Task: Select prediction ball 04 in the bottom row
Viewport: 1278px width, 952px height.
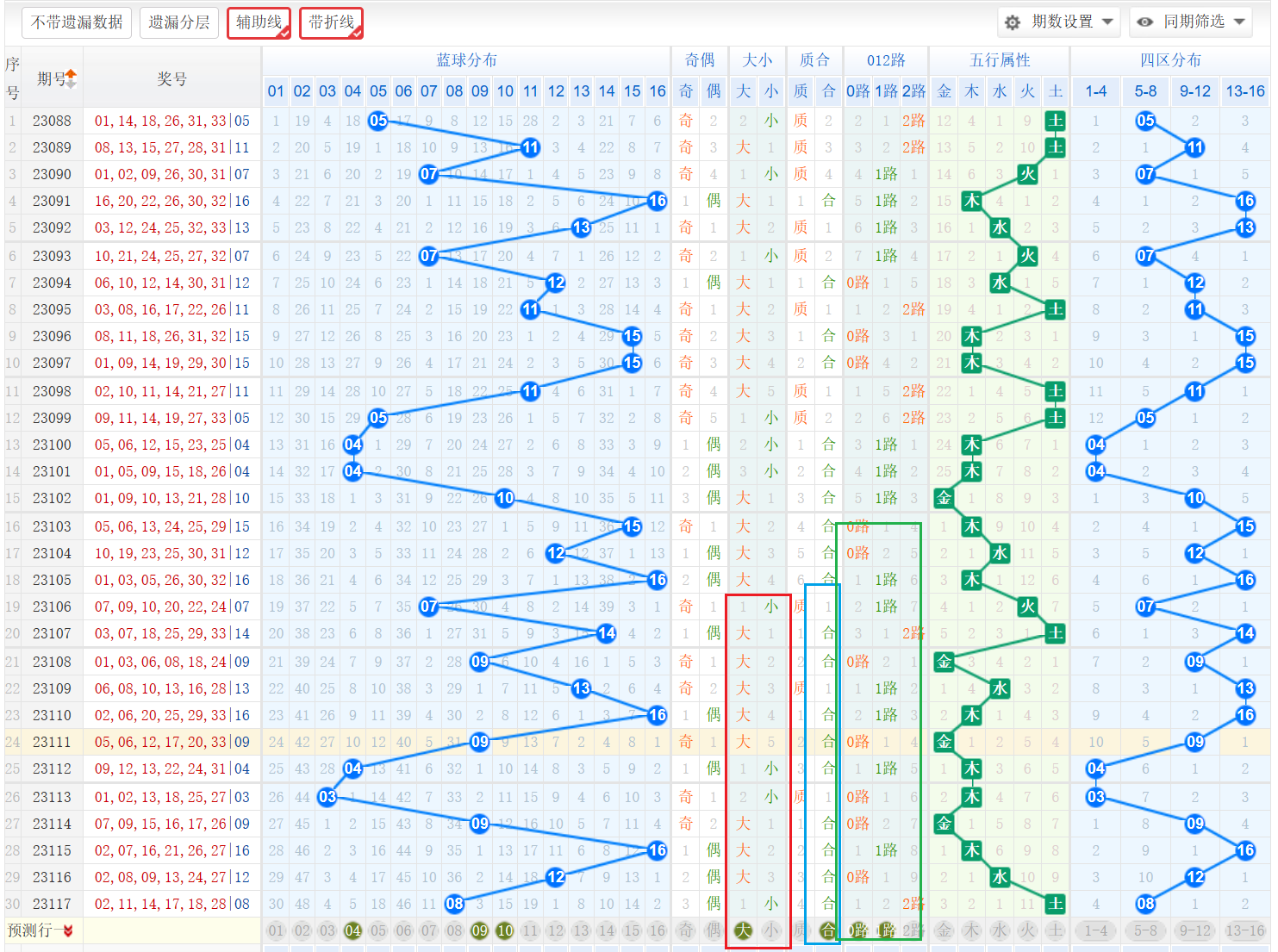Action: tap(352, 930)
